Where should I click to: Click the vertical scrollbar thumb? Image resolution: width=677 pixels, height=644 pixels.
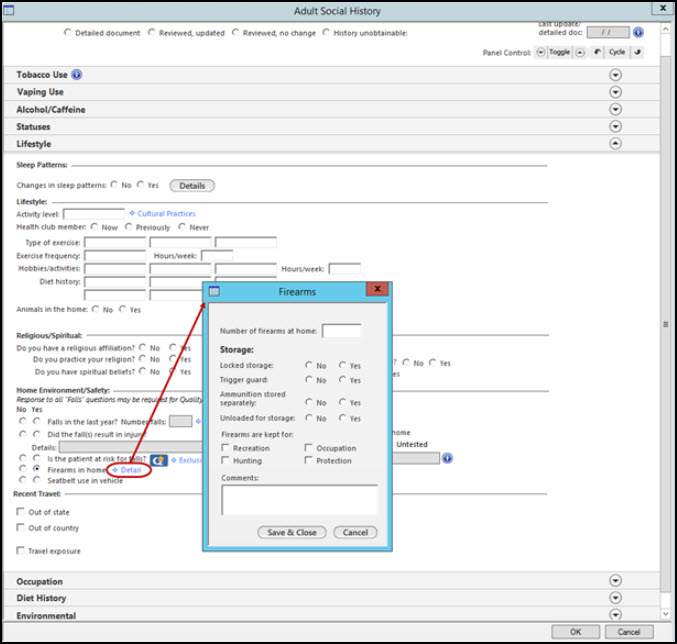665,324
